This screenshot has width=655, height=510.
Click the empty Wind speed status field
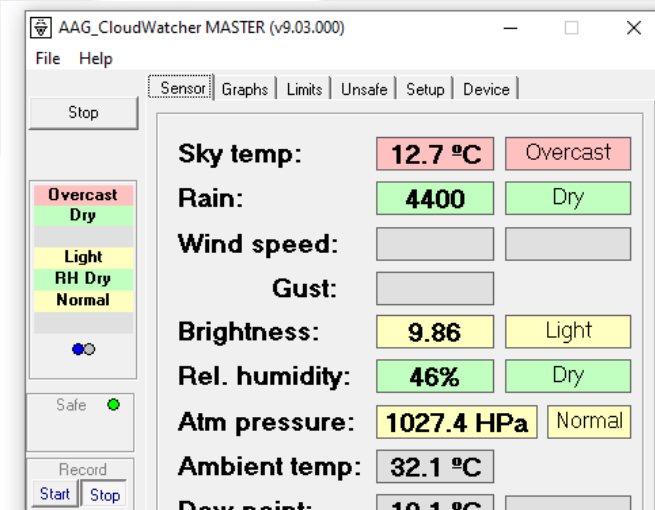pyautogui.click(x=568, y=244)
